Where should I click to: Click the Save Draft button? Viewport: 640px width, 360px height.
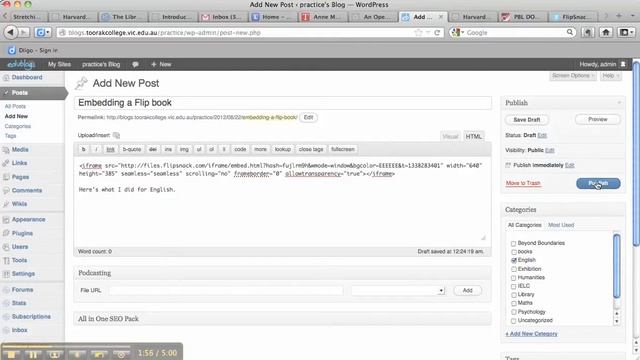click(527, 120)
